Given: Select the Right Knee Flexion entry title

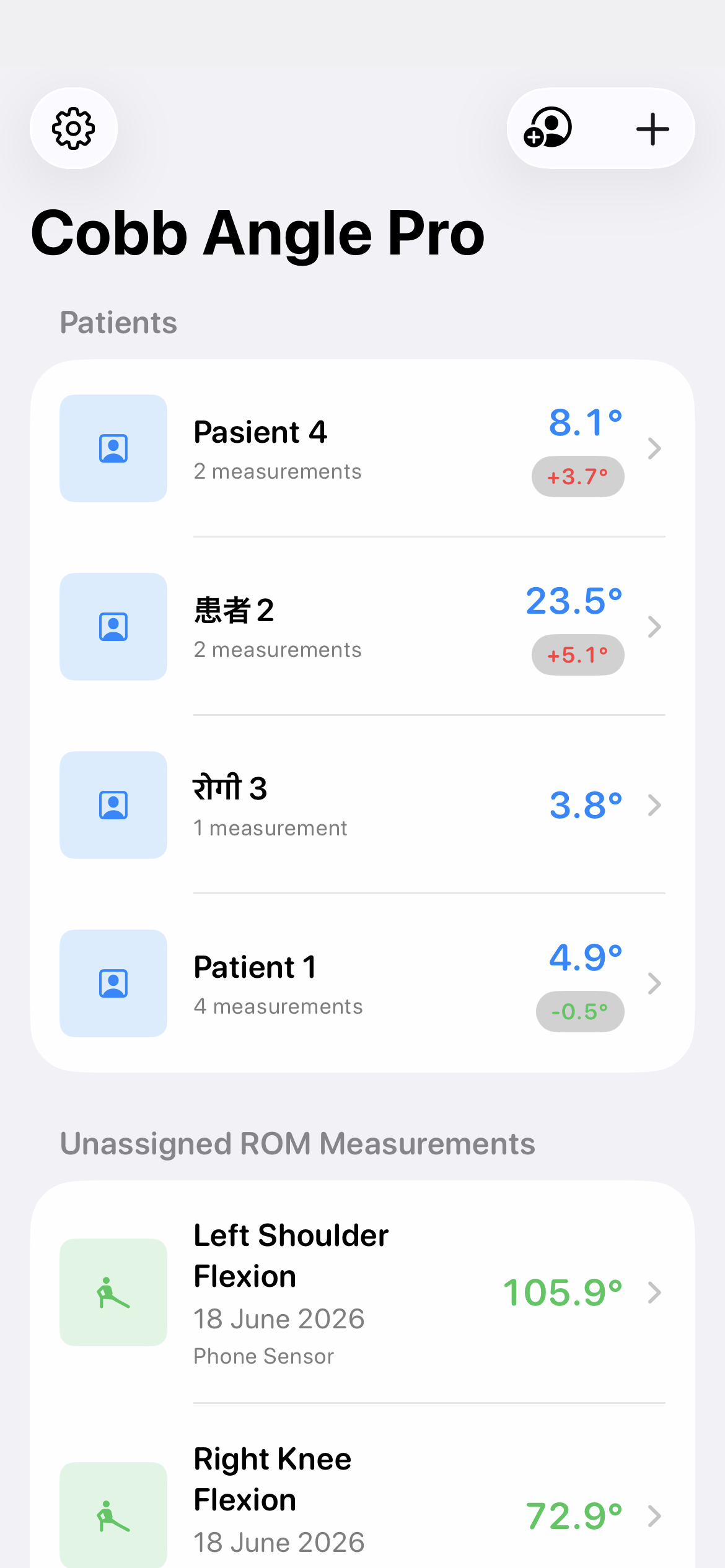Looking at the screenshot, I should (x=273, y=1479).
